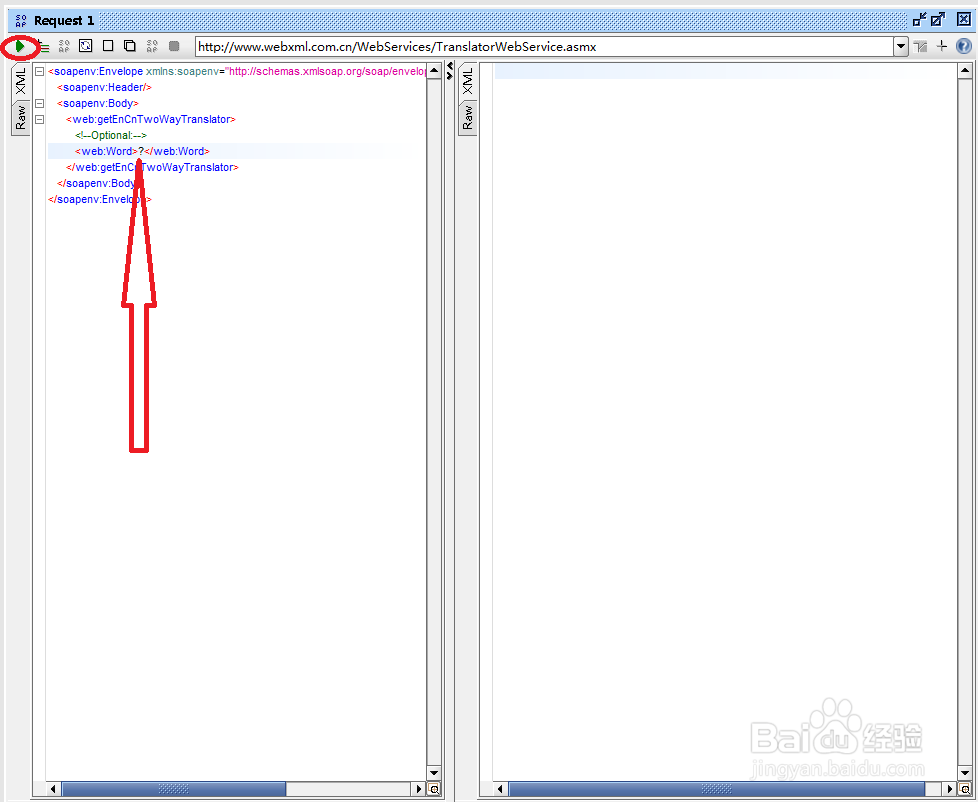Click the first greyed SOAP icon in the toolbar
The image size is (978, 802).
tap(64, 46)
